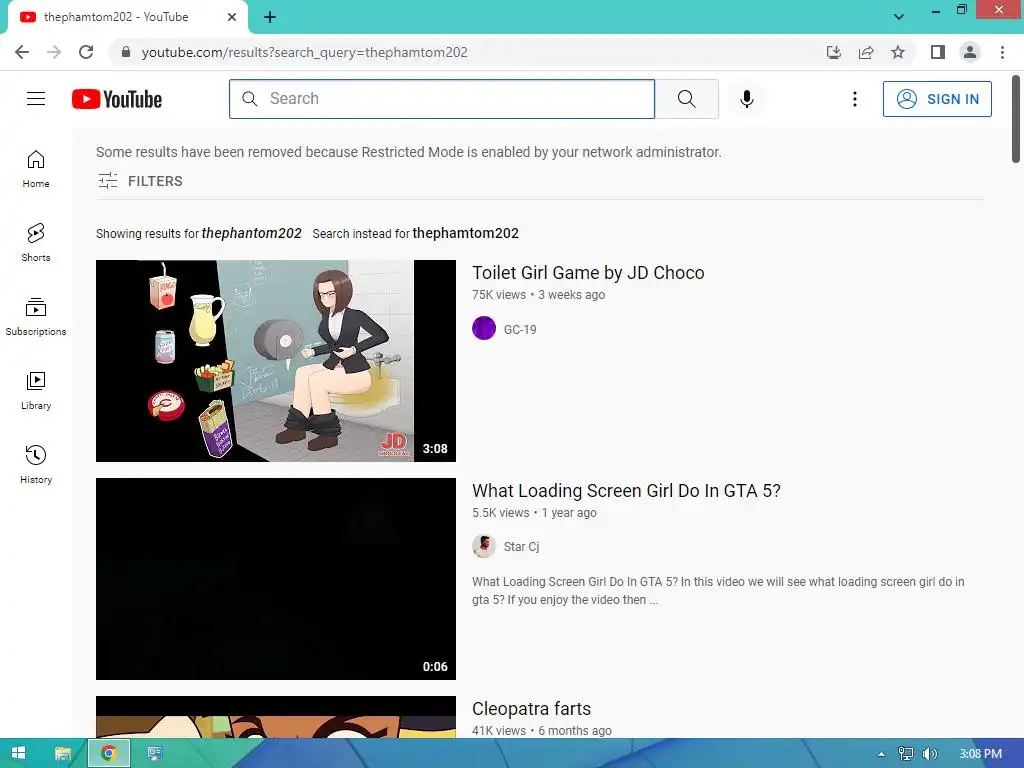
Task: Open search FILTERS
Action: pos(140,181)
